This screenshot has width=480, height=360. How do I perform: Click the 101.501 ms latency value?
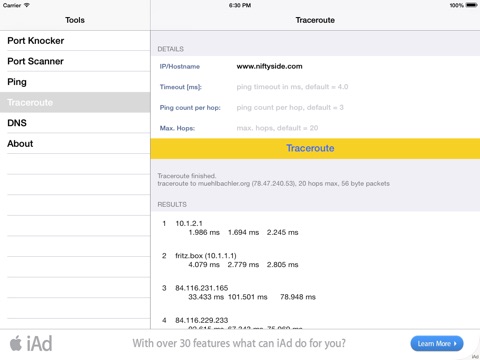(x=248, y=297)
